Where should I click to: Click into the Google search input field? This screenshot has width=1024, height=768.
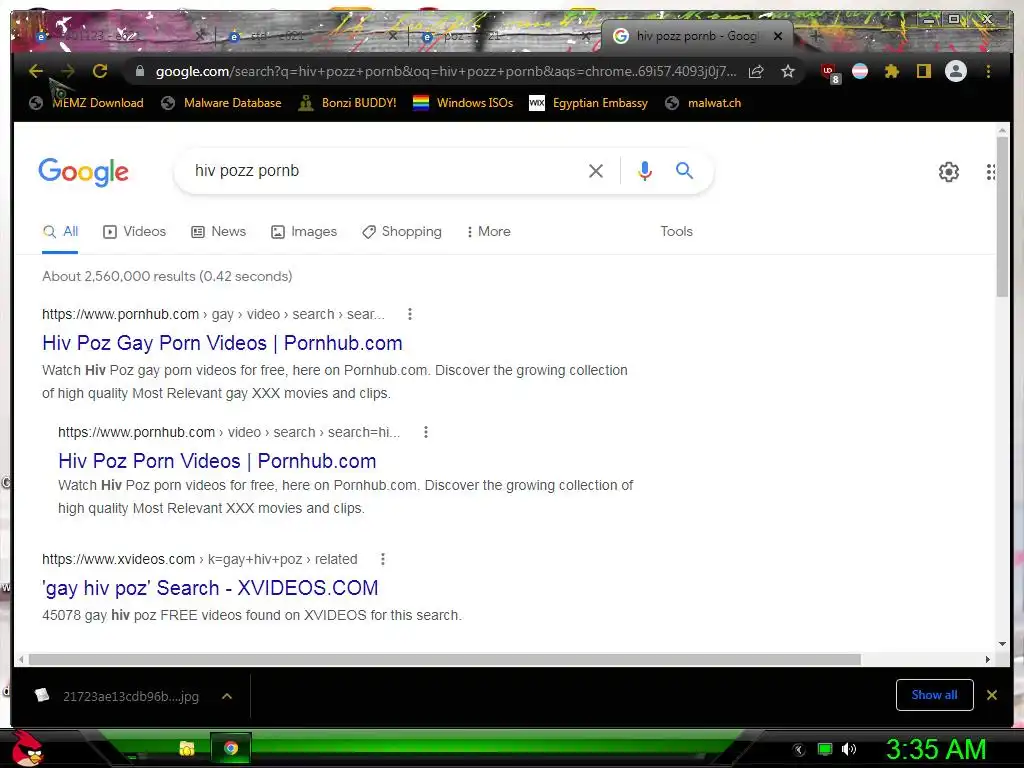[385, 171]
